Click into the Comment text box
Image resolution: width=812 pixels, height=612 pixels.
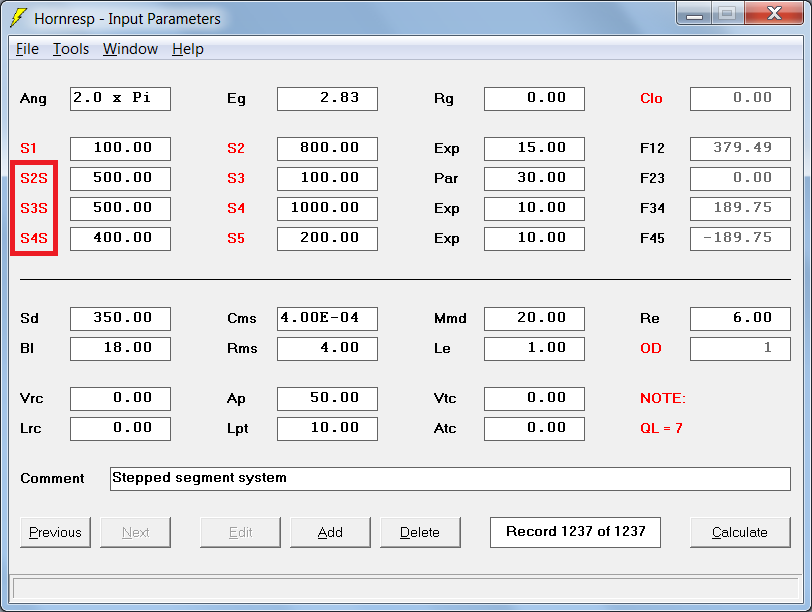point(450,478)
